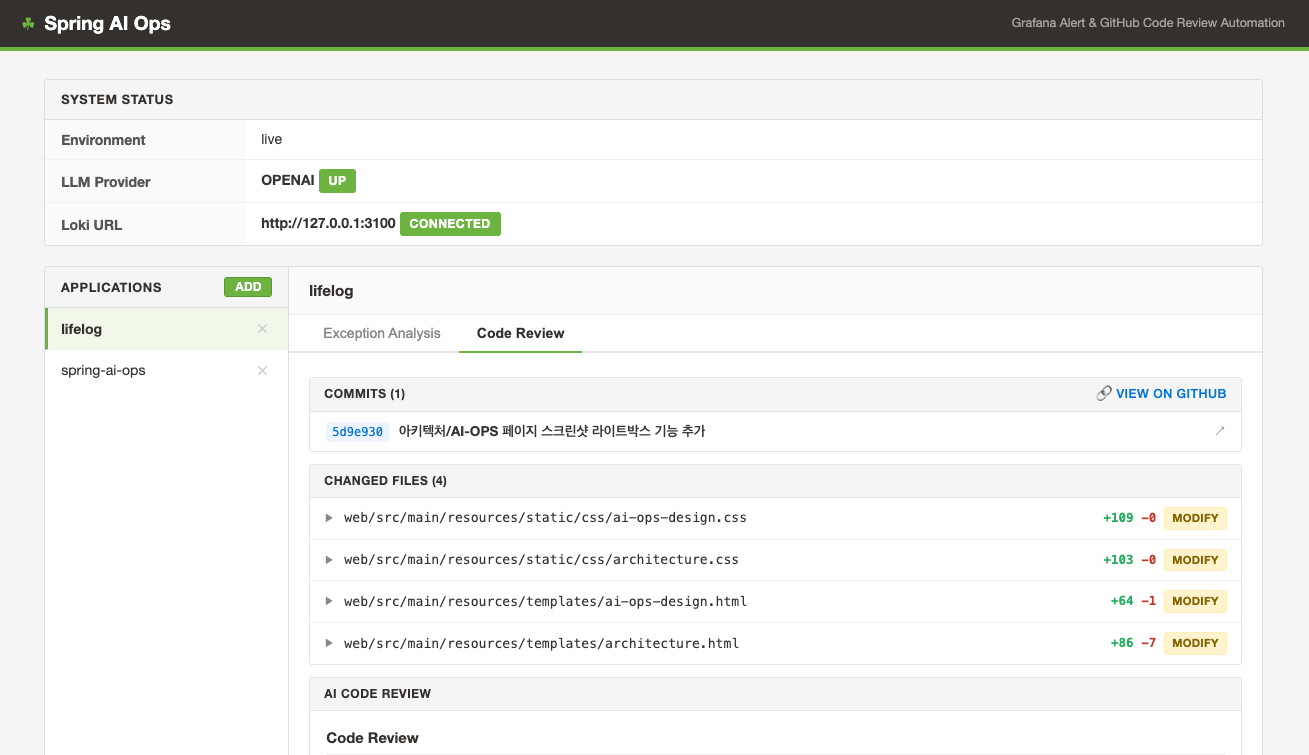Screen dimensions: 1309x755
Task: Select the Code Review tab
Action: (x=520, y=333)
